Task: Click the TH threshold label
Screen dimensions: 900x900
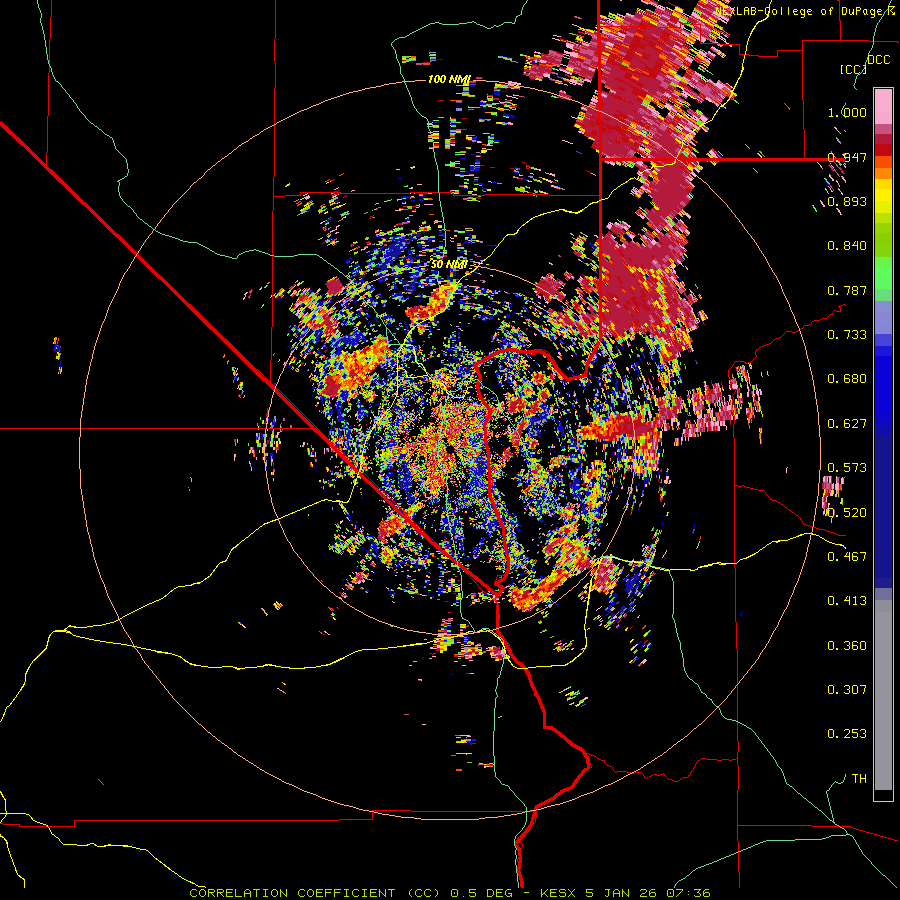Action: (x=859, y=779)
